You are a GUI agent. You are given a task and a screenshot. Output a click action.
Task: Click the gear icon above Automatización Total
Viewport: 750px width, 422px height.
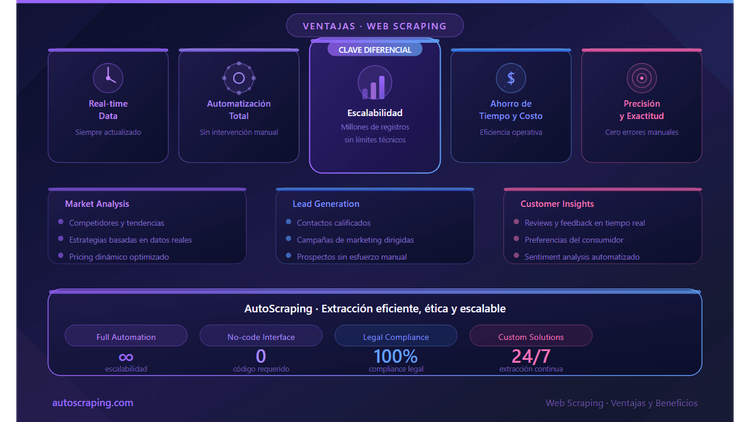pos(239,78)
